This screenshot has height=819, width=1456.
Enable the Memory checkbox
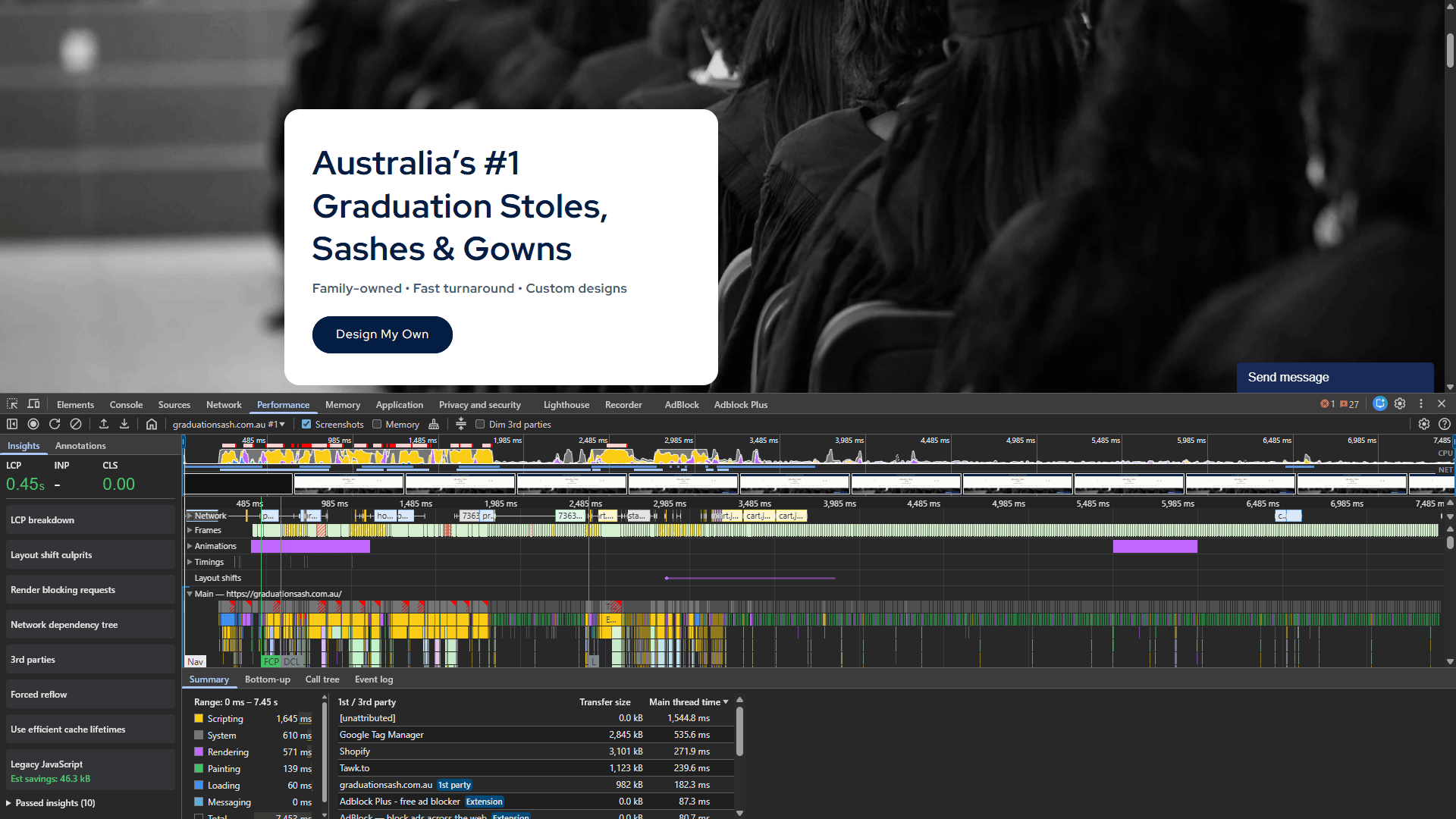(x=377, y=424)
